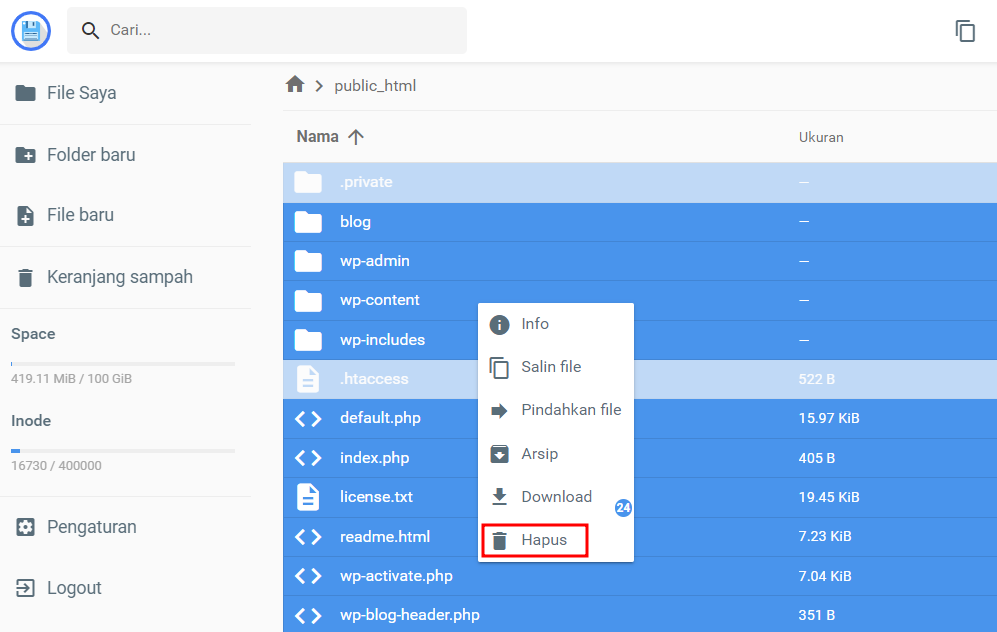Click the floppy disk app logo
Image resolution: width=997 pixels, height=632 pixels.
click(x=31, y=31)
